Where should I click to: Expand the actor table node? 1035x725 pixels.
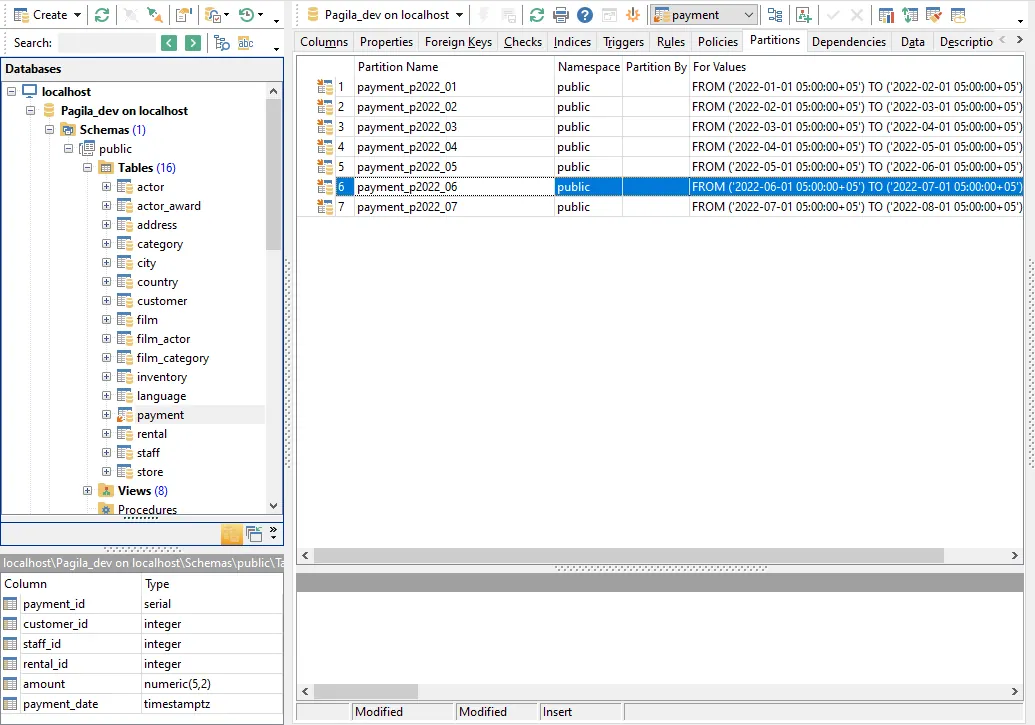tap(106, 187)
